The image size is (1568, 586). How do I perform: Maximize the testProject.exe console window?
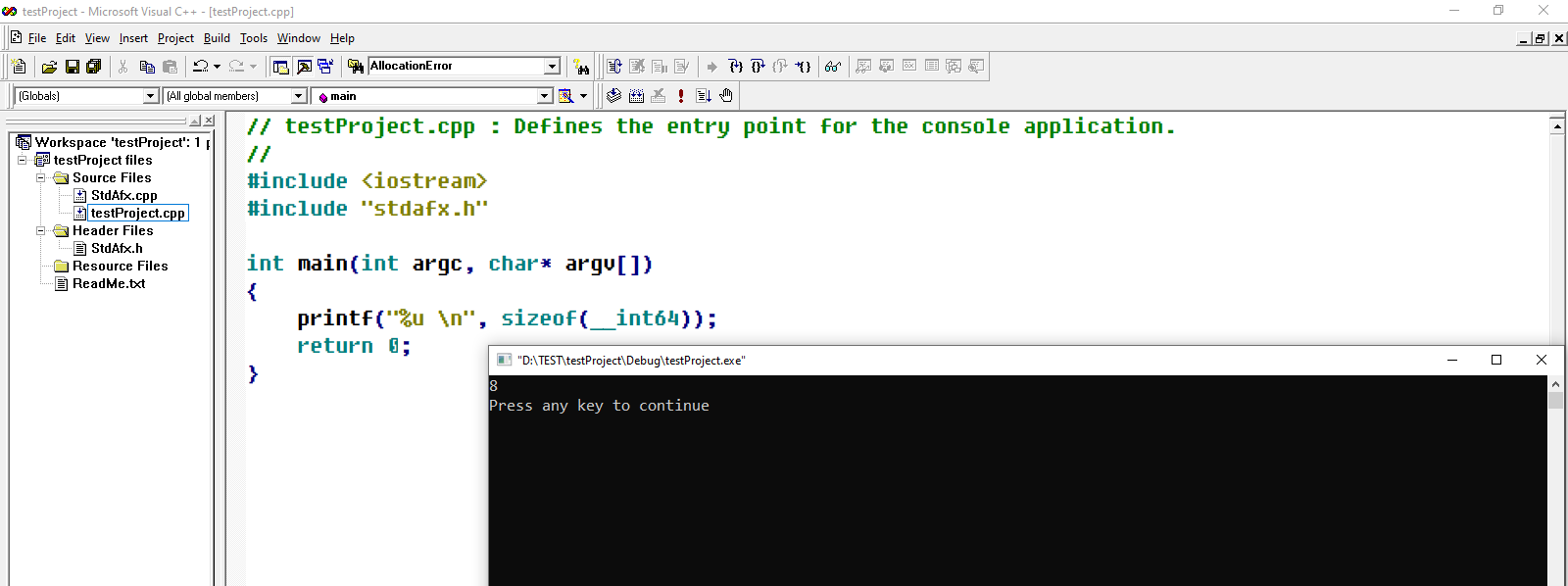point(1496,360)
